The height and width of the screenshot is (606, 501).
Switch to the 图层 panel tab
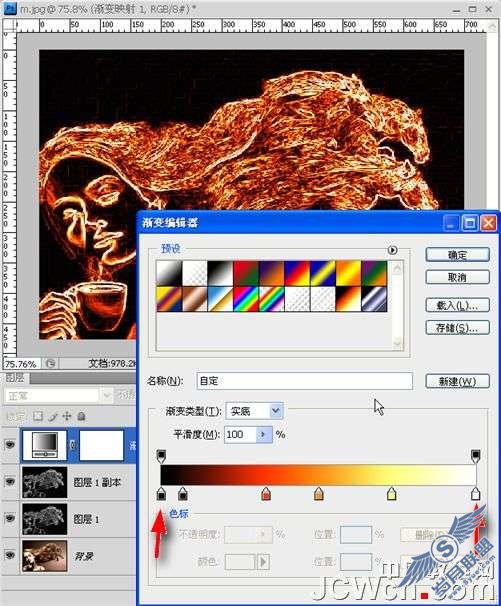pos(15,378)
